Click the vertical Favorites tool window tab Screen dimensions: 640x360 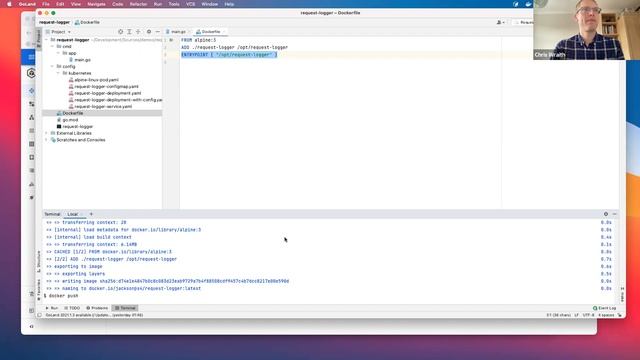click(39, 290)
